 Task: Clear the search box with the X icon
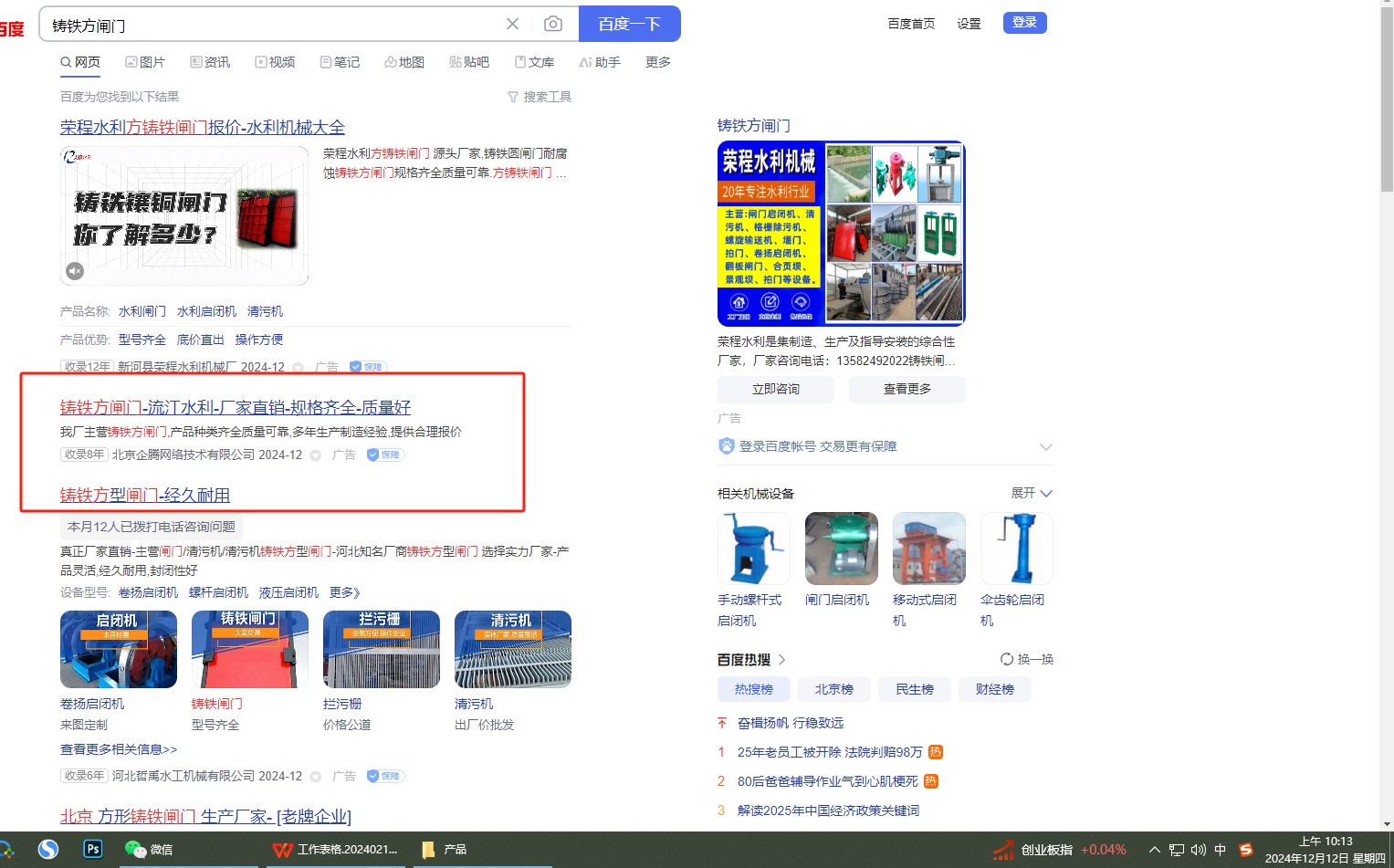pyautogui.click(x=513, y=24)
